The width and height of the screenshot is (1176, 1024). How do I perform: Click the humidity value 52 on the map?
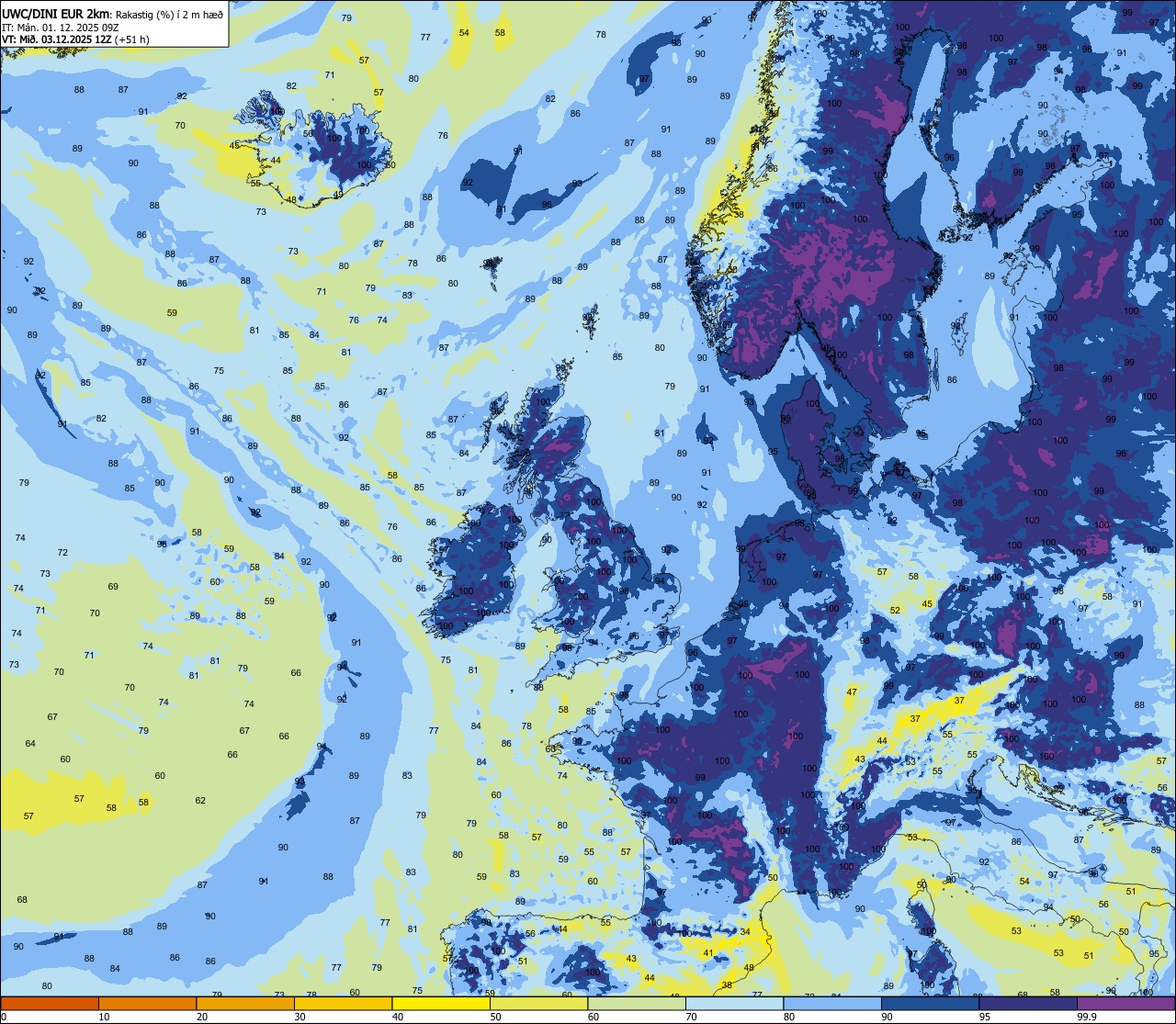click(x=895, y=610)
